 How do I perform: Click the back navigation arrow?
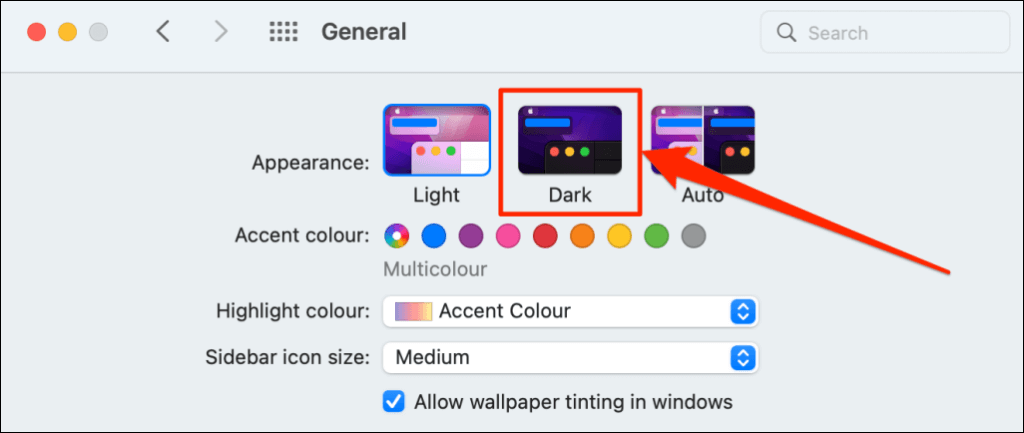(x=163, y=32)
